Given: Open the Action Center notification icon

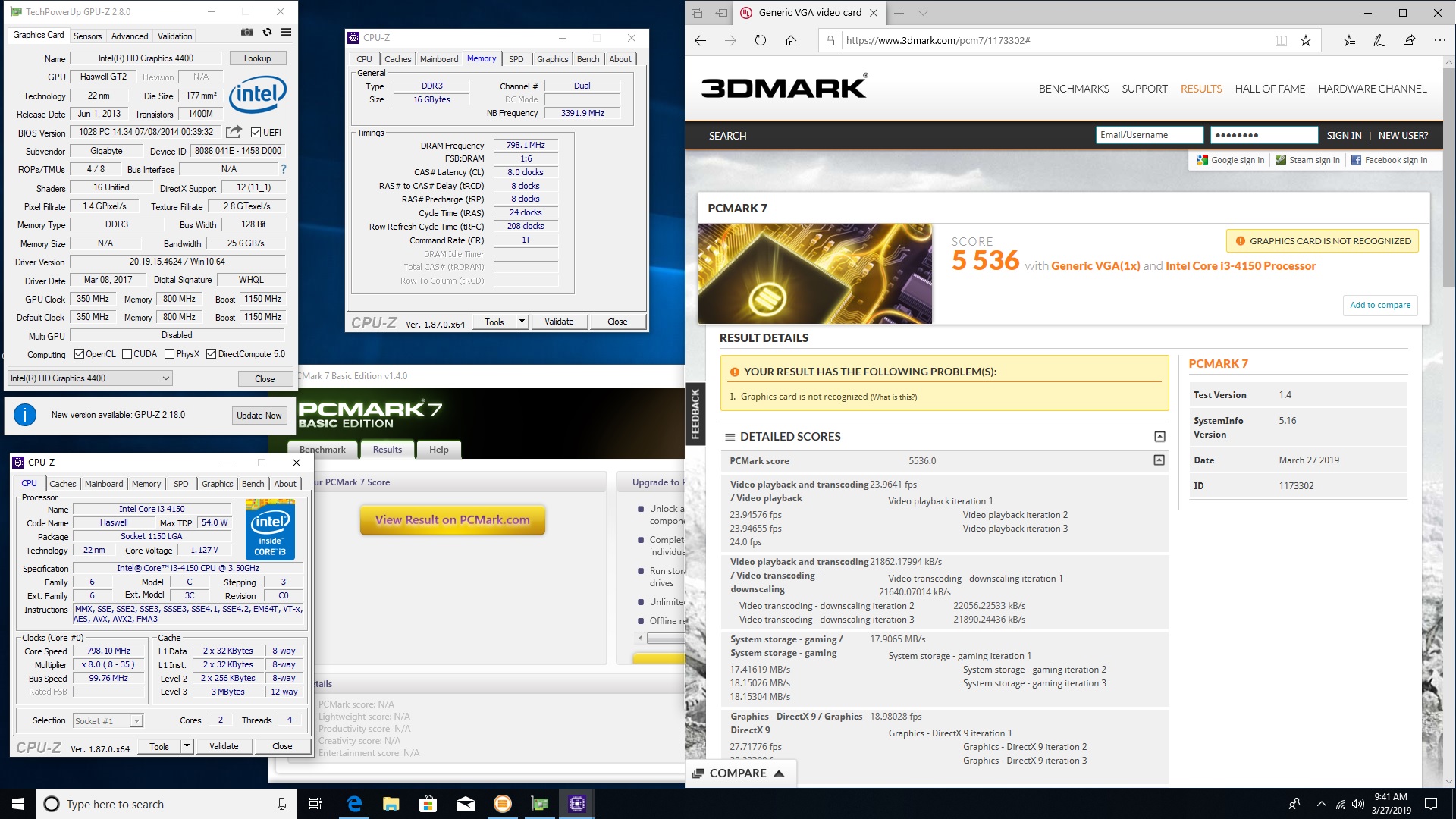Looking at the screenshot, I should (x=1431, y=804).
